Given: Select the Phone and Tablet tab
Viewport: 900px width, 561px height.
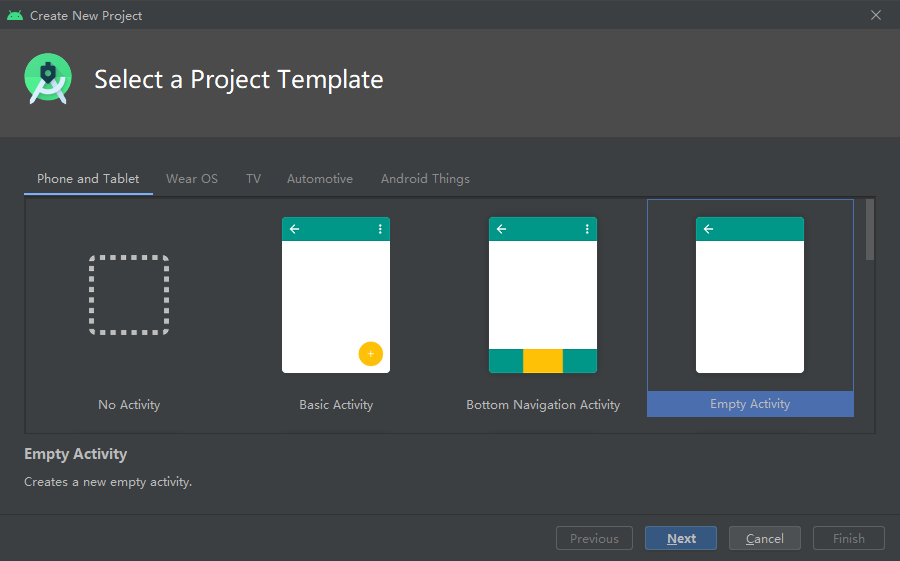Looking at the screenshot, I should (88, 179).
